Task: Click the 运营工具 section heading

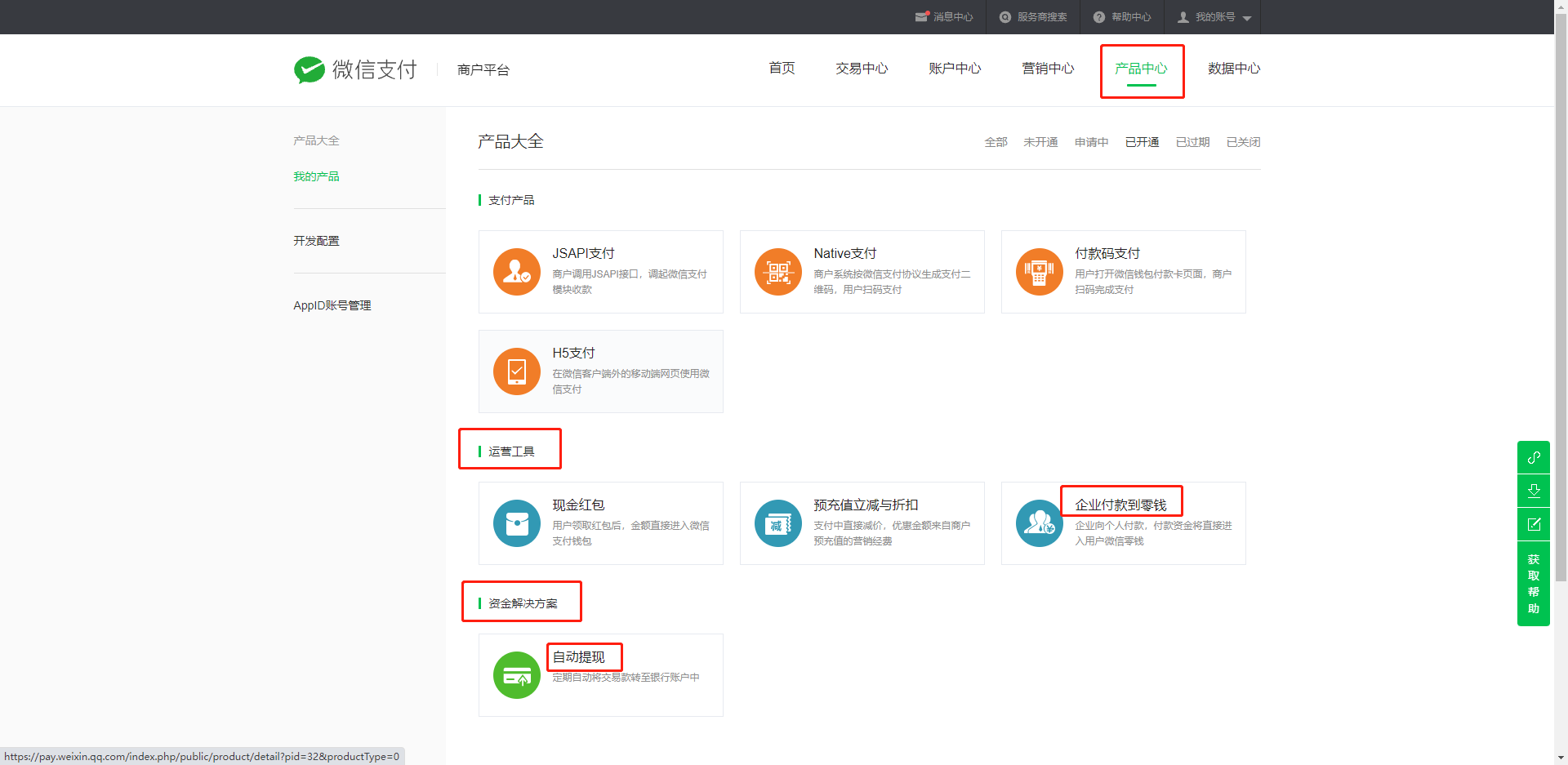Action: tap(511, 451)
